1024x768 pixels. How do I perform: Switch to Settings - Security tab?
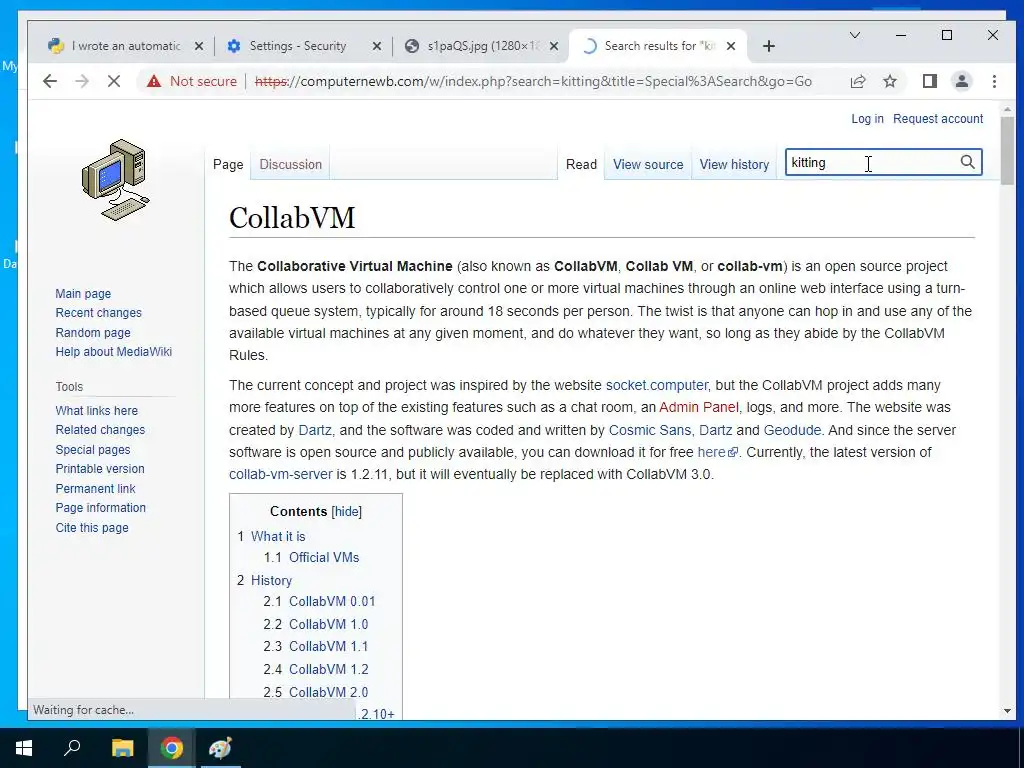pyautogui.click(x=298, y=46)
